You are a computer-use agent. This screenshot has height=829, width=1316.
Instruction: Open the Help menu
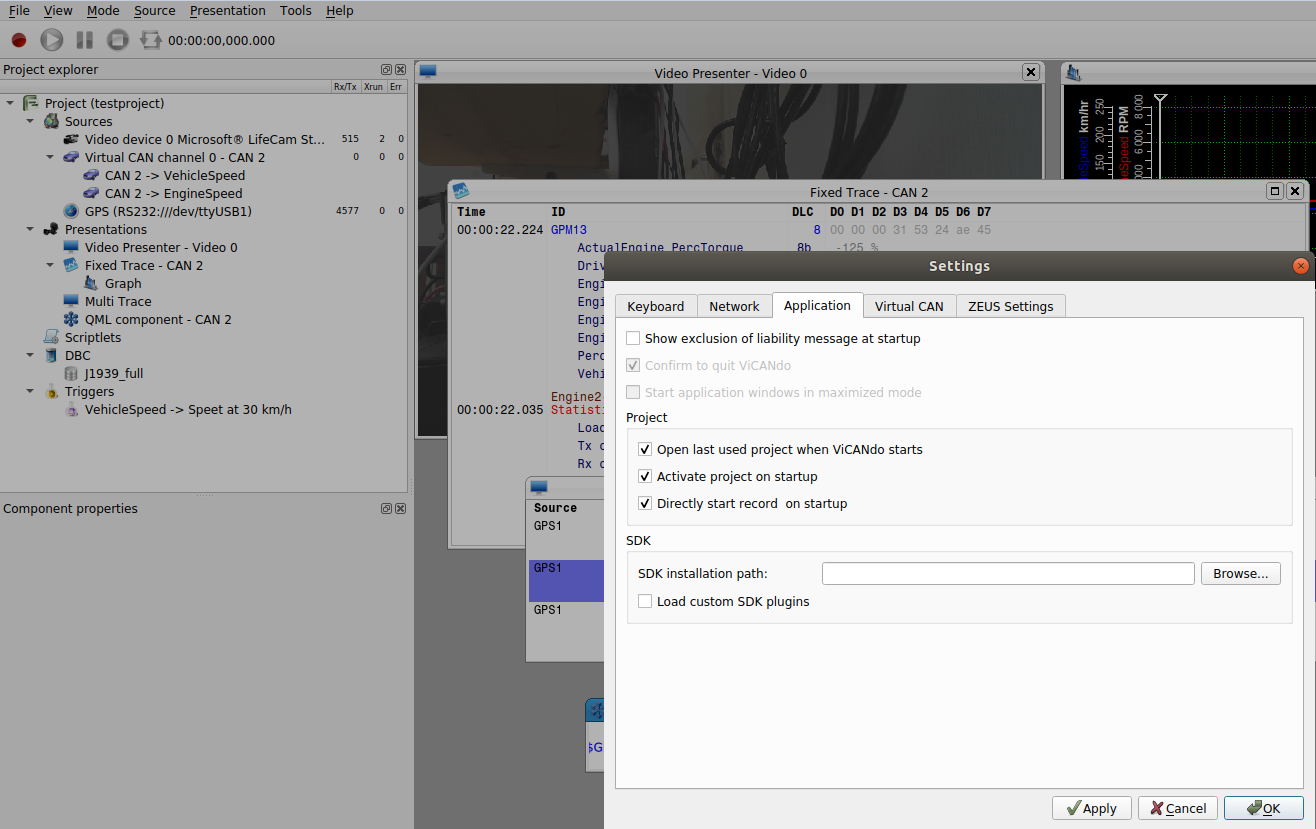pyautogui.click(x=340, y=11)
